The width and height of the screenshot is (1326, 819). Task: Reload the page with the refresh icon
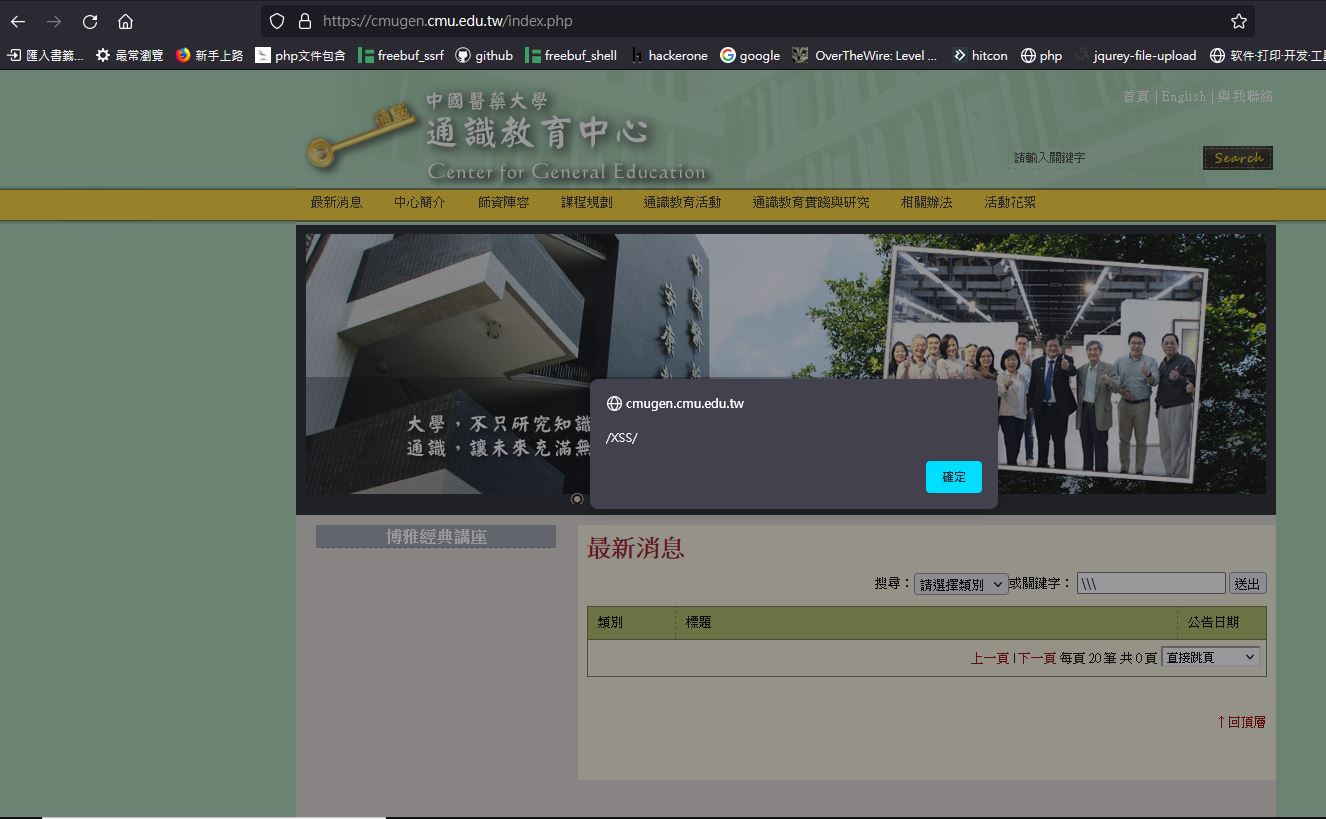point(90,21)
